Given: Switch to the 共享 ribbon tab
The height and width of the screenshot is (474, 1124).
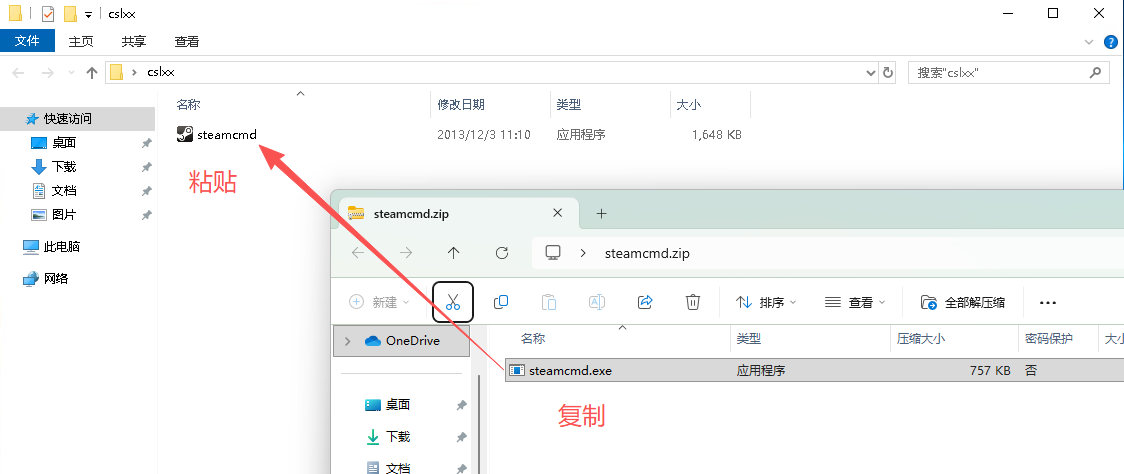Looking at the screenshot, I should click(x=134, y=41).
